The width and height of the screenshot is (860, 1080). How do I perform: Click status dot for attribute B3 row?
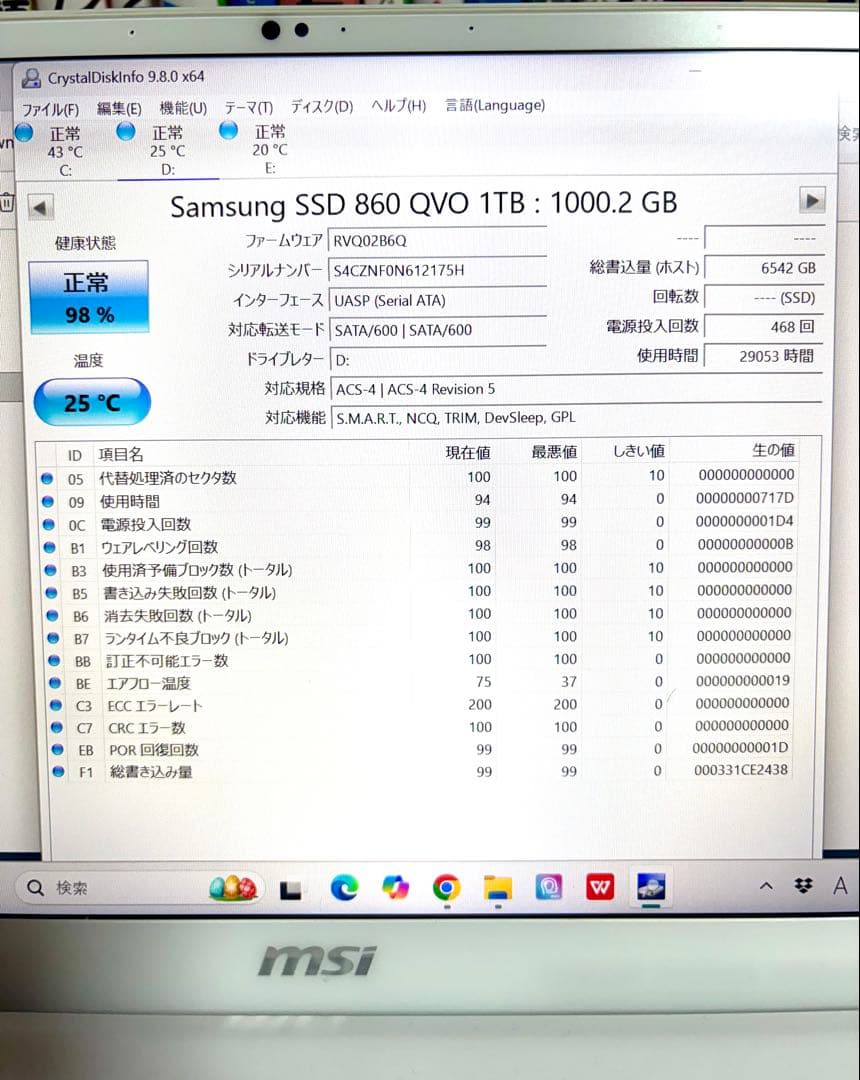click(50, 570)
